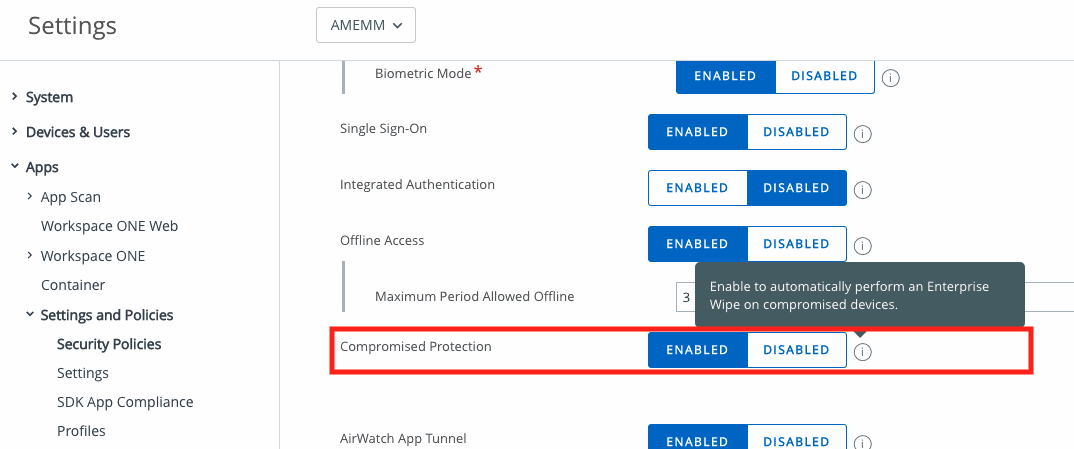The height and width of the screenshot is (449, 1074).
Task: Open the info icon beside Biometric Mode
Action: [890, 78]
